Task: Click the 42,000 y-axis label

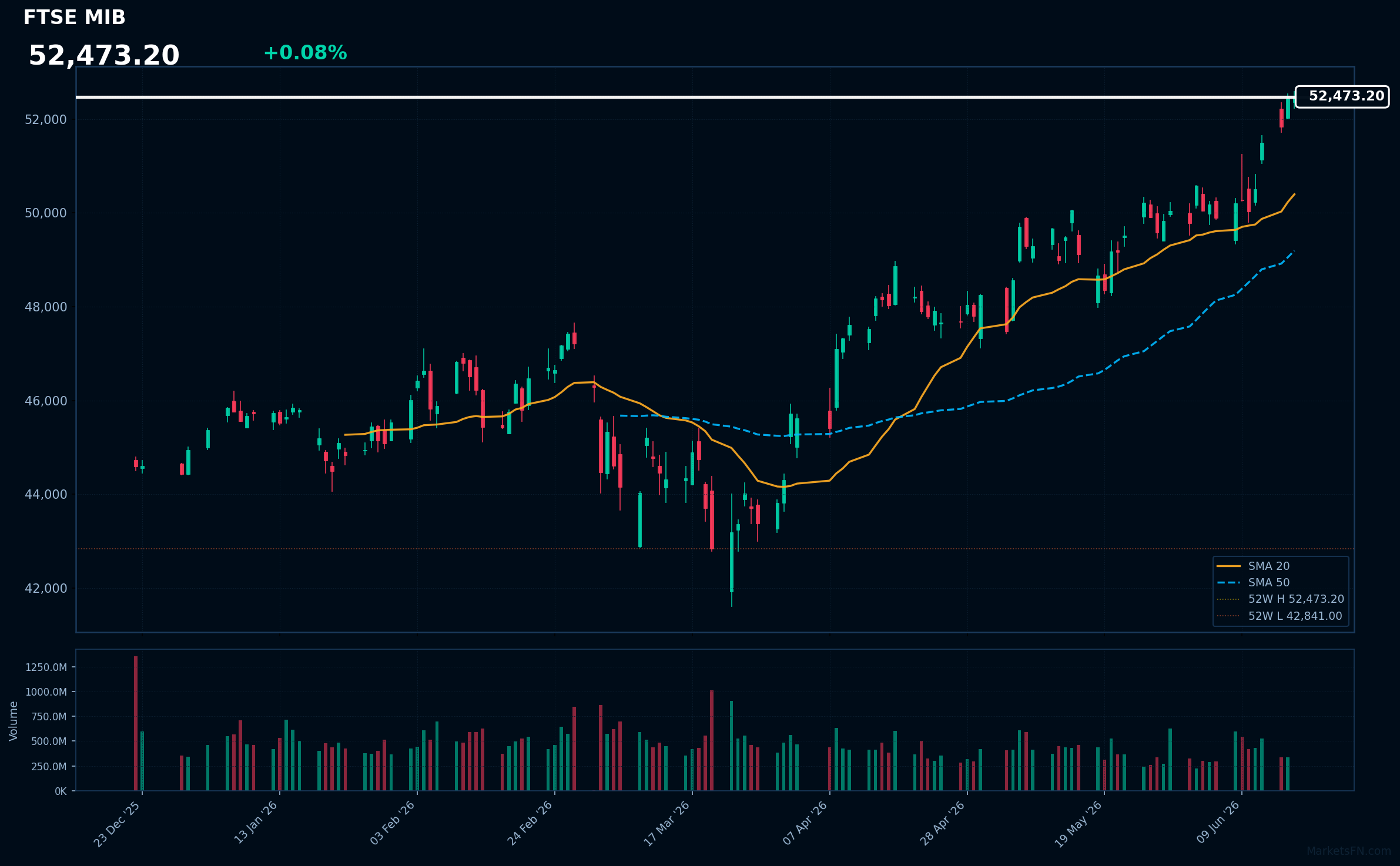Action: pos(46,589)
